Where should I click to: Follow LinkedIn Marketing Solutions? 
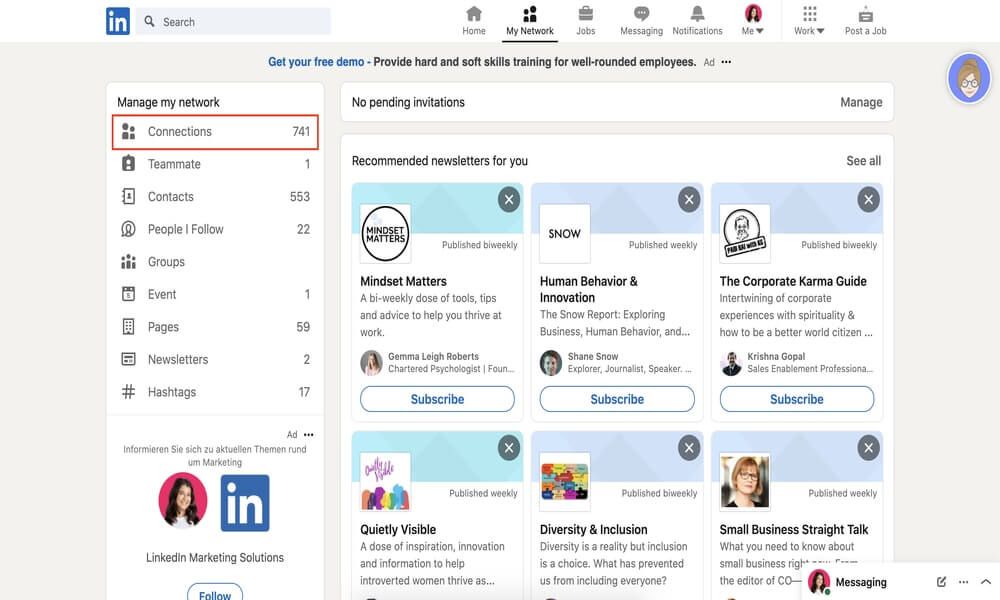click(215, 594)
